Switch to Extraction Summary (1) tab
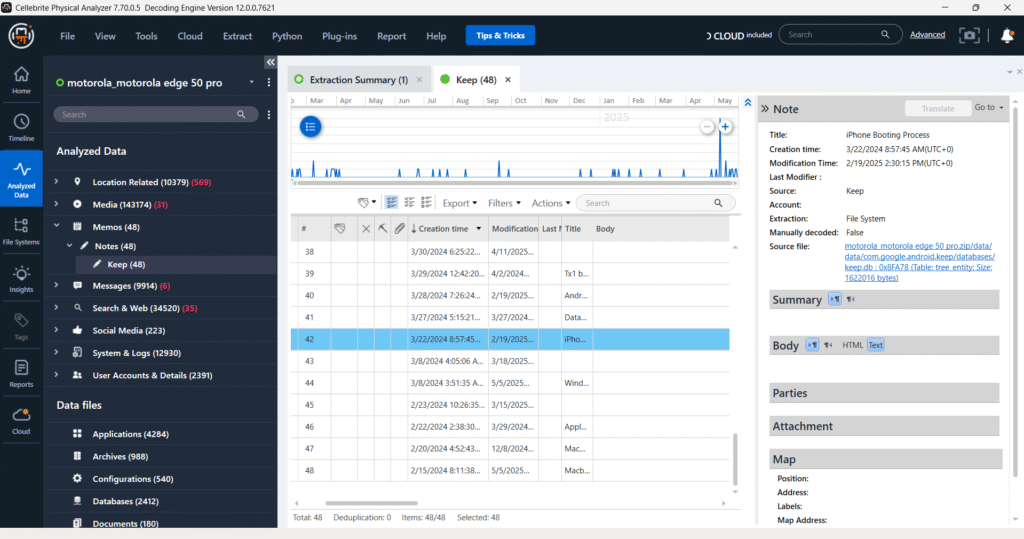This screenshot has height=539, width=1024. [x=359, y=80]
